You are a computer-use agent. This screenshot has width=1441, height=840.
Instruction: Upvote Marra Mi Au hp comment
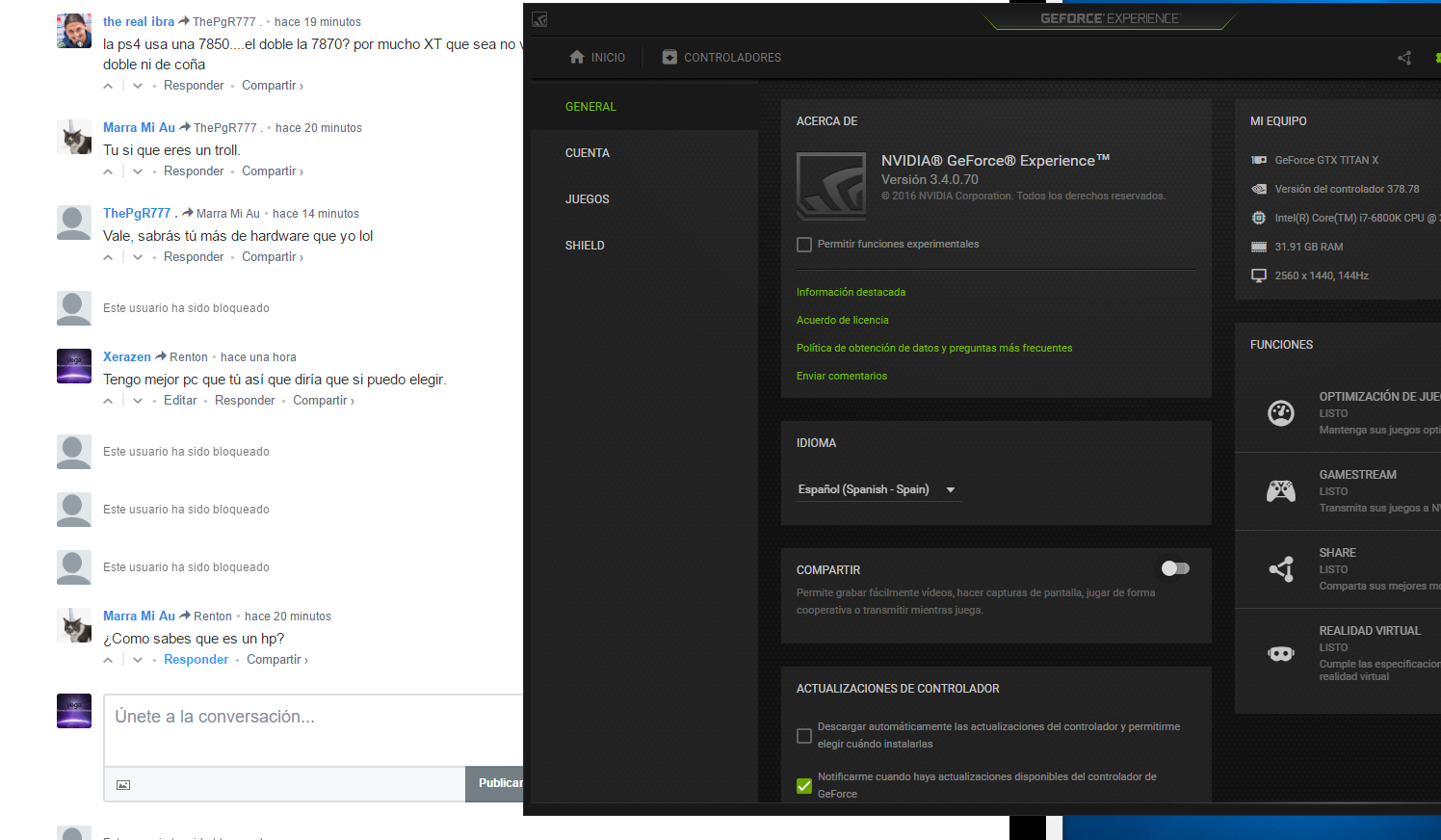coord(108,660)
